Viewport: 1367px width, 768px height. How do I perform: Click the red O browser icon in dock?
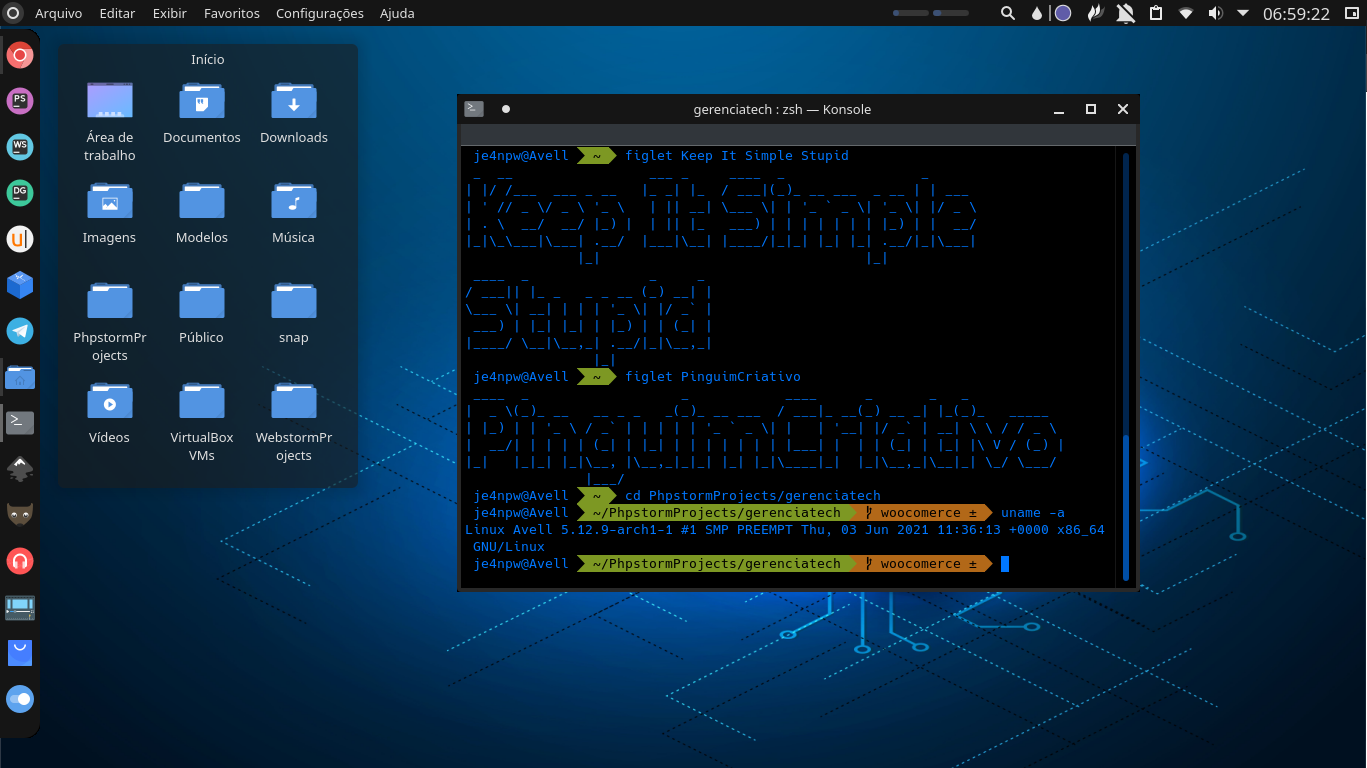coord(20,55)
